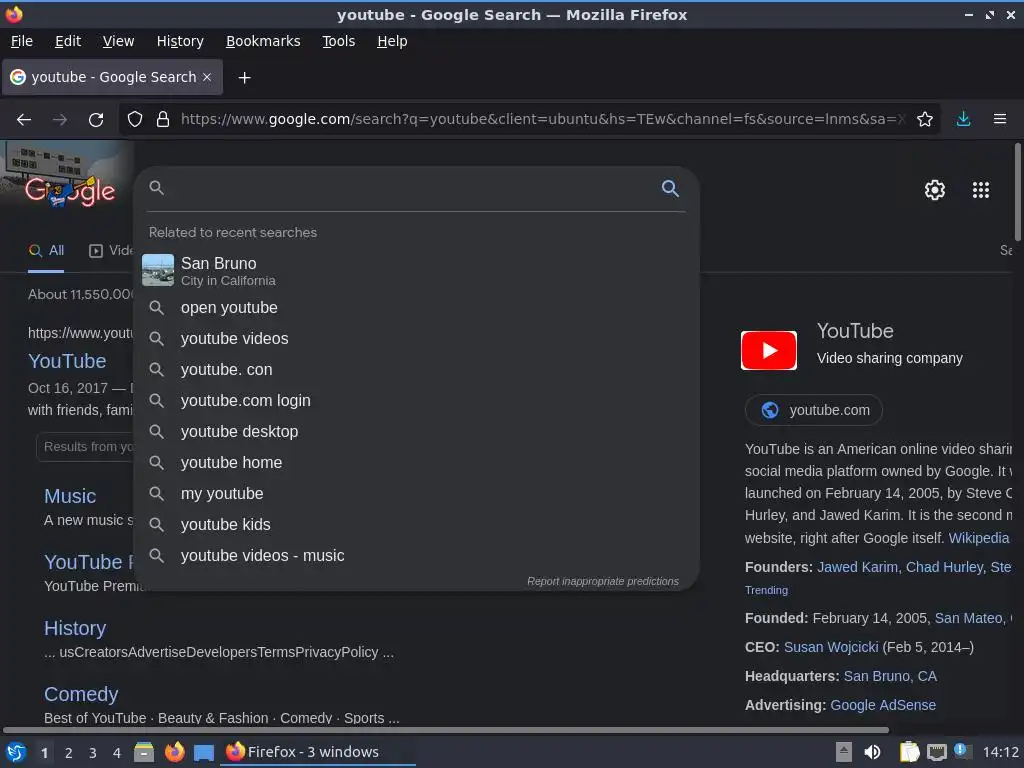Open the system start menu icon

click(16, 752)
